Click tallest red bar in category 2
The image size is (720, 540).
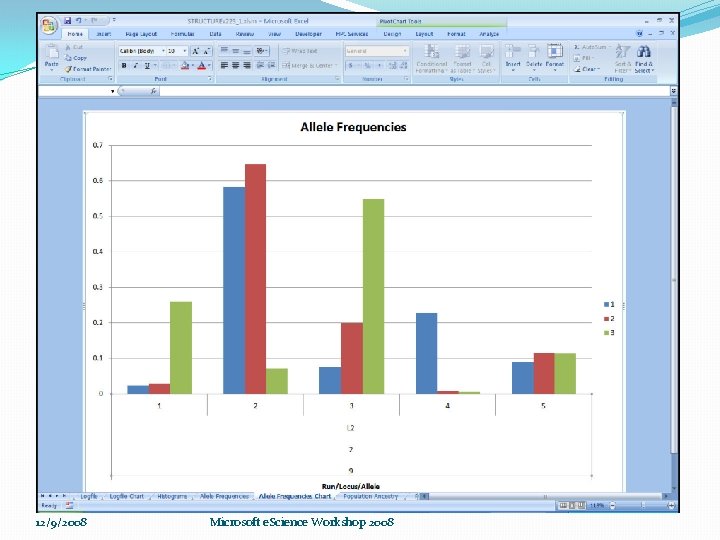pyautogui.click(x=255, y=279)
